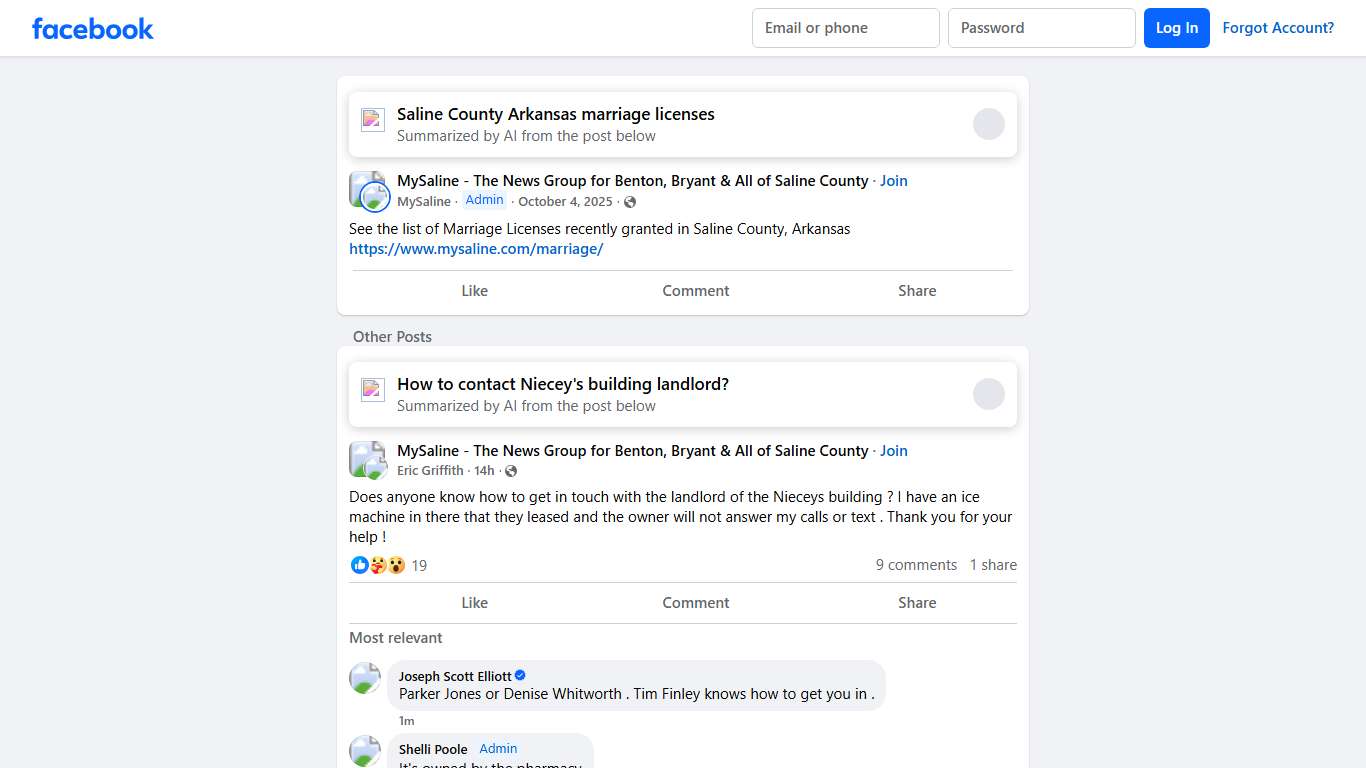Click the thumbs up reaction icon under Eric's post

coord(359,565)
